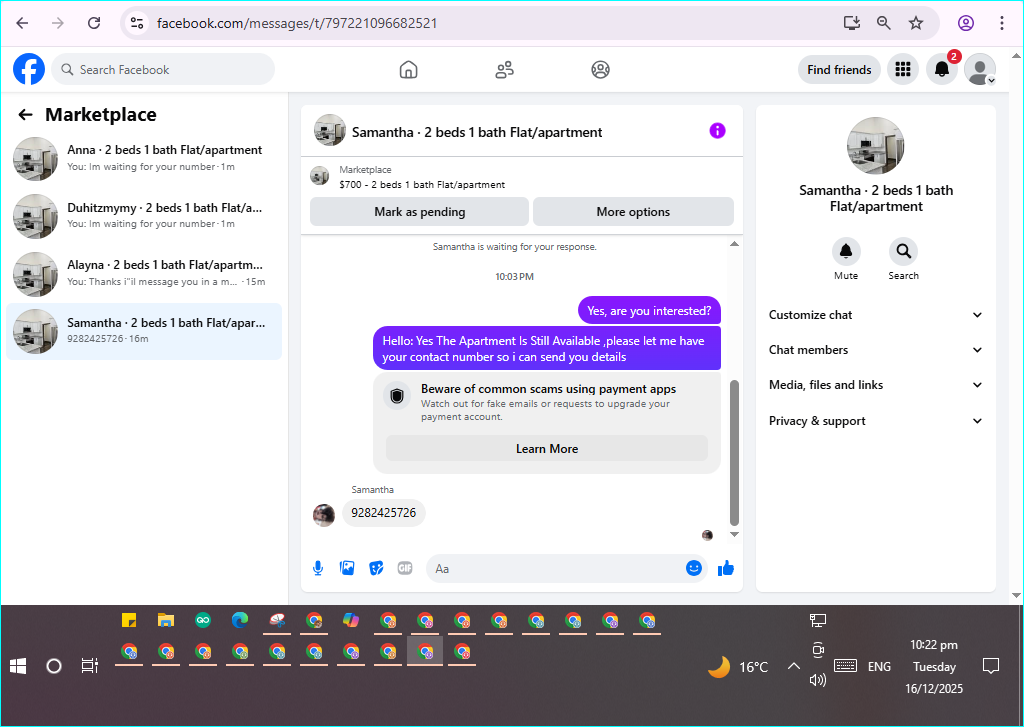
Task: Open the Duhitzmymy conversation
Action: pyautogui.click(x=144, y=216)
